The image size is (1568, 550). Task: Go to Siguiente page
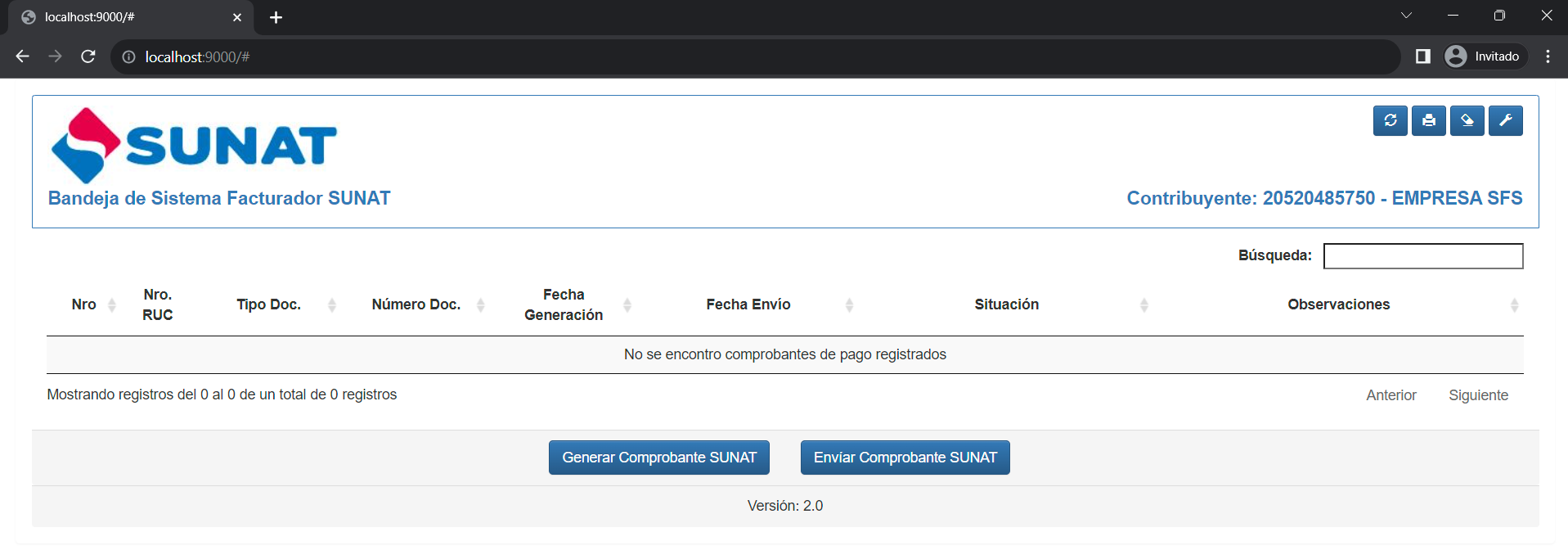click(1478, 395)
